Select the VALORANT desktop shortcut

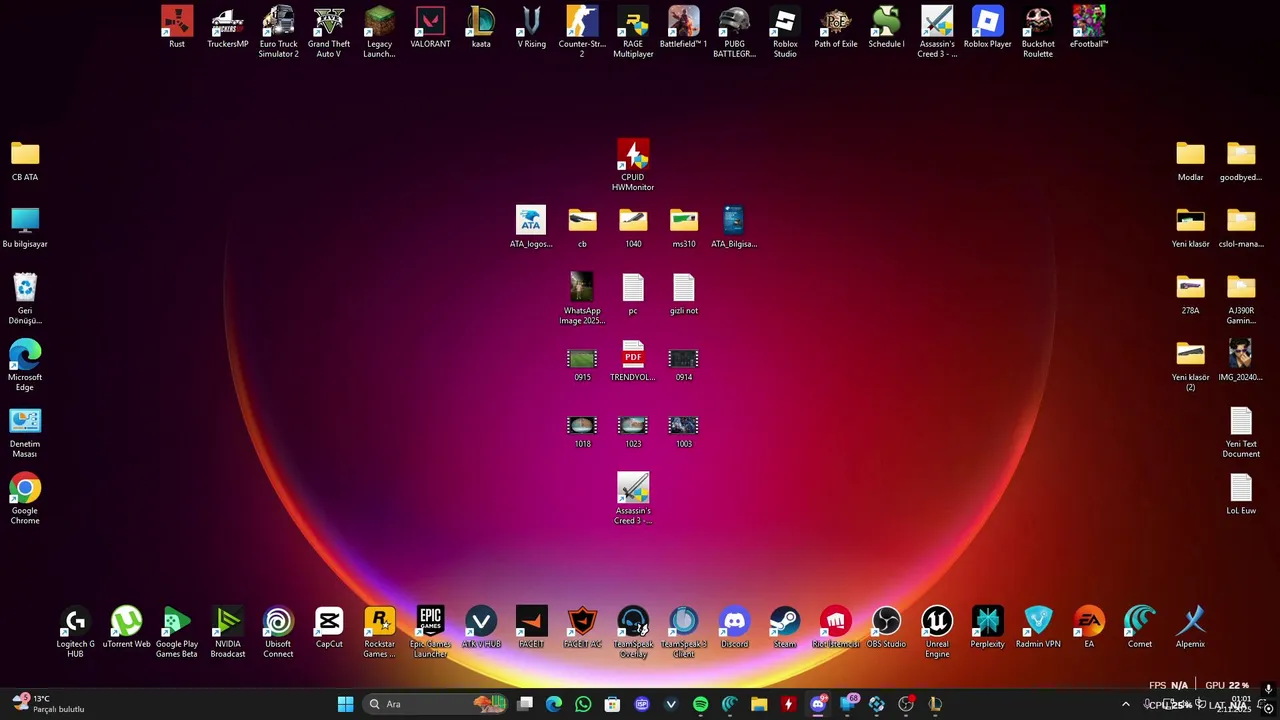tap(430, 27)
